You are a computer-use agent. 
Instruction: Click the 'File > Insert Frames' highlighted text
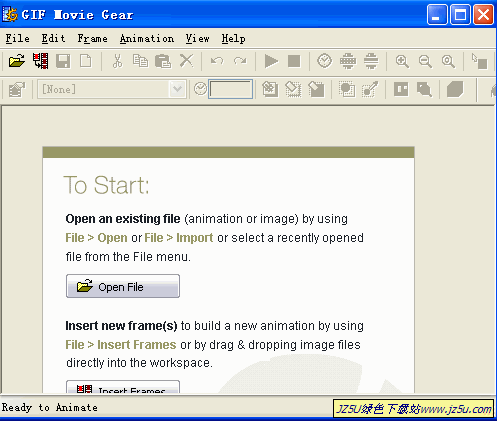coord(121,345)
